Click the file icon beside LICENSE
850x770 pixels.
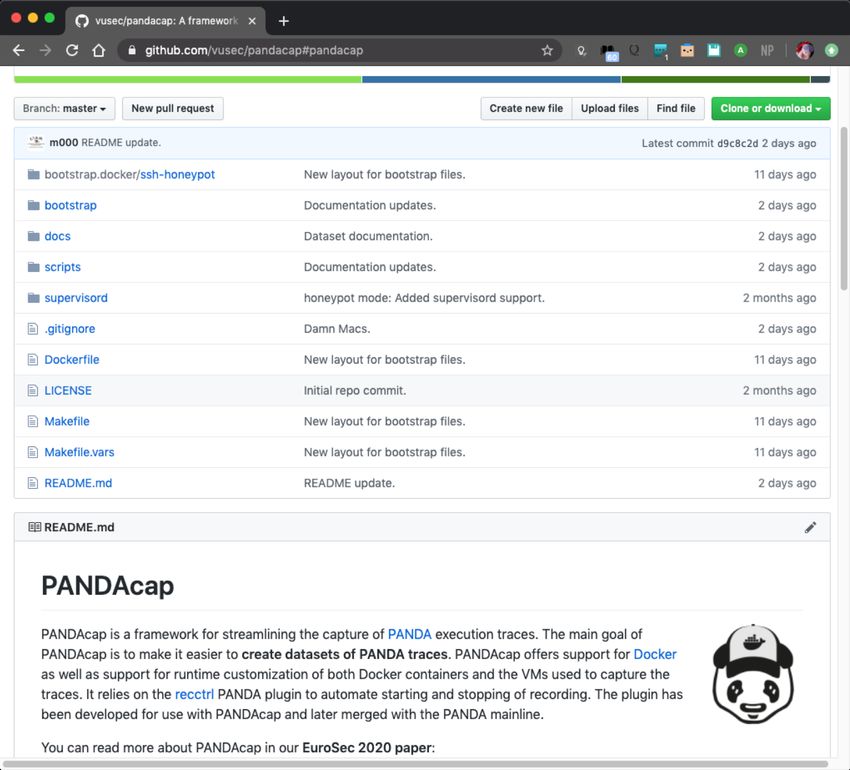tap(33, 390)
